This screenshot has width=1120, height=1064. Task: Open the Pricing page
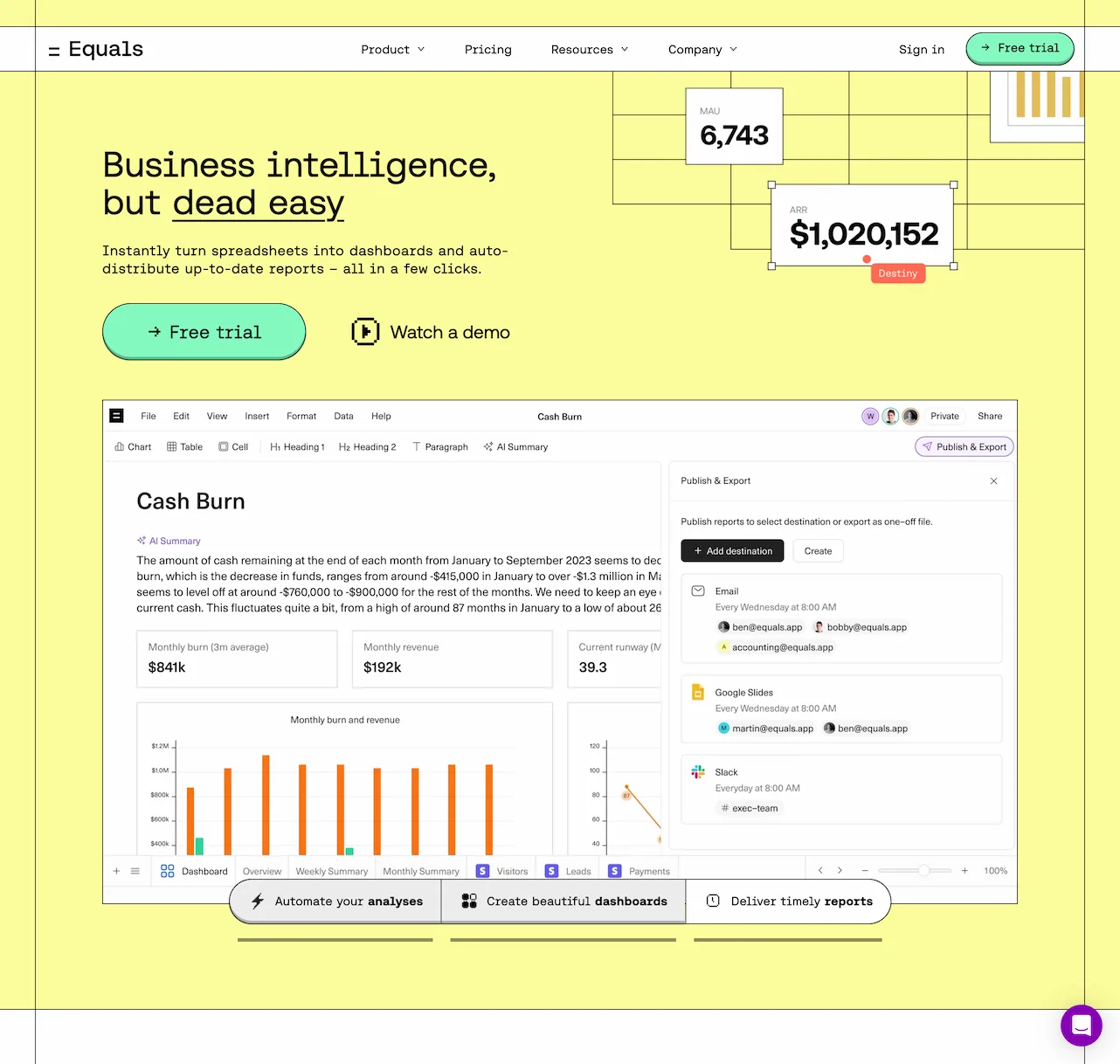coord(487,50)
